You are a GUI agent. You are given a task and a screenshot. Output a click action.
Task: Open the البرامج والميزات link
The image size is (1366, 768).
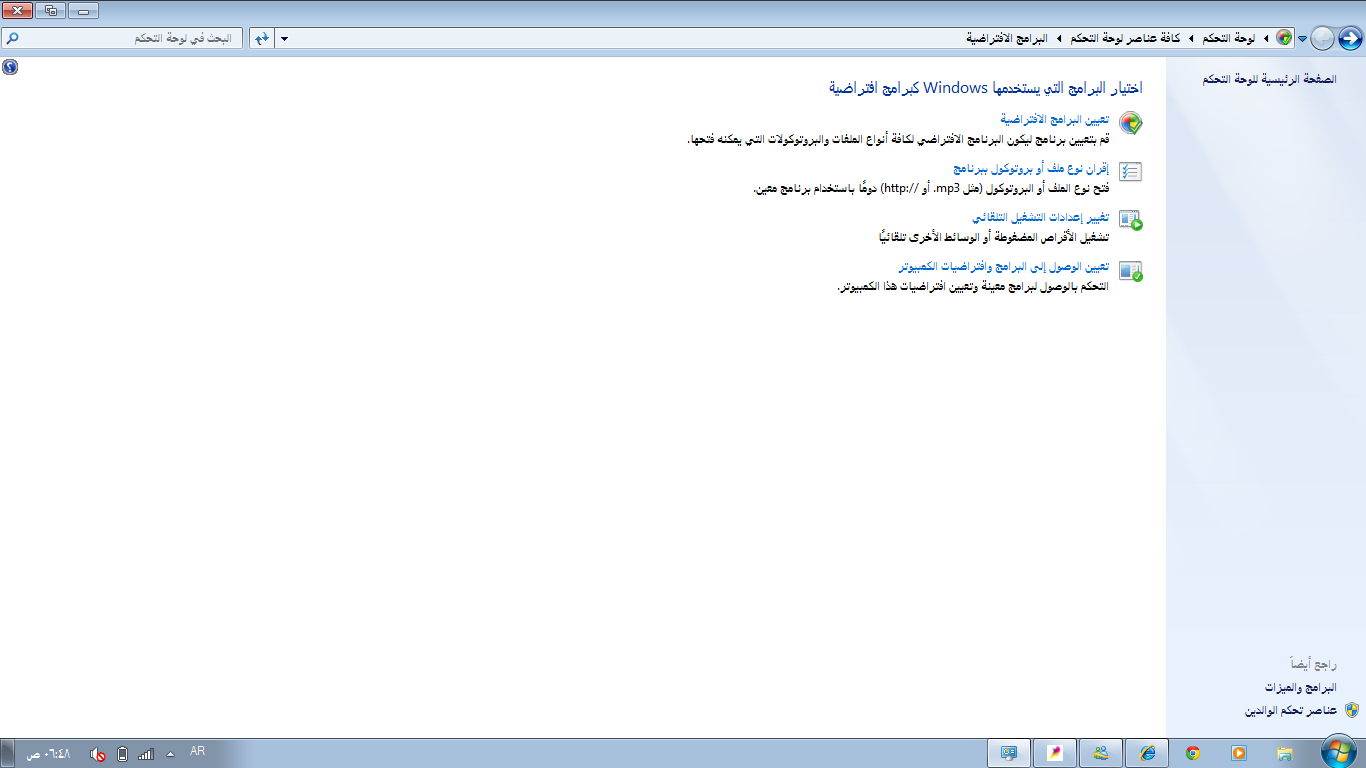click(1300, 688)
